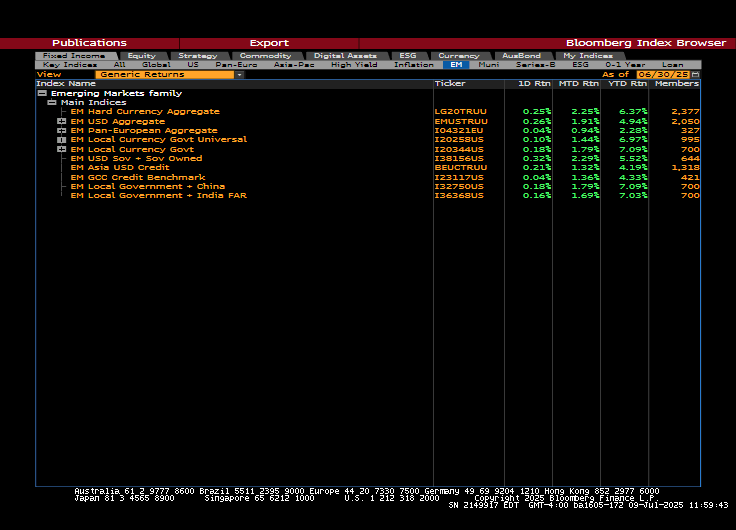This screenshot has height=530, width=736.
Task: Select the Digital Assets tab
Action: (x=345, y=56)
